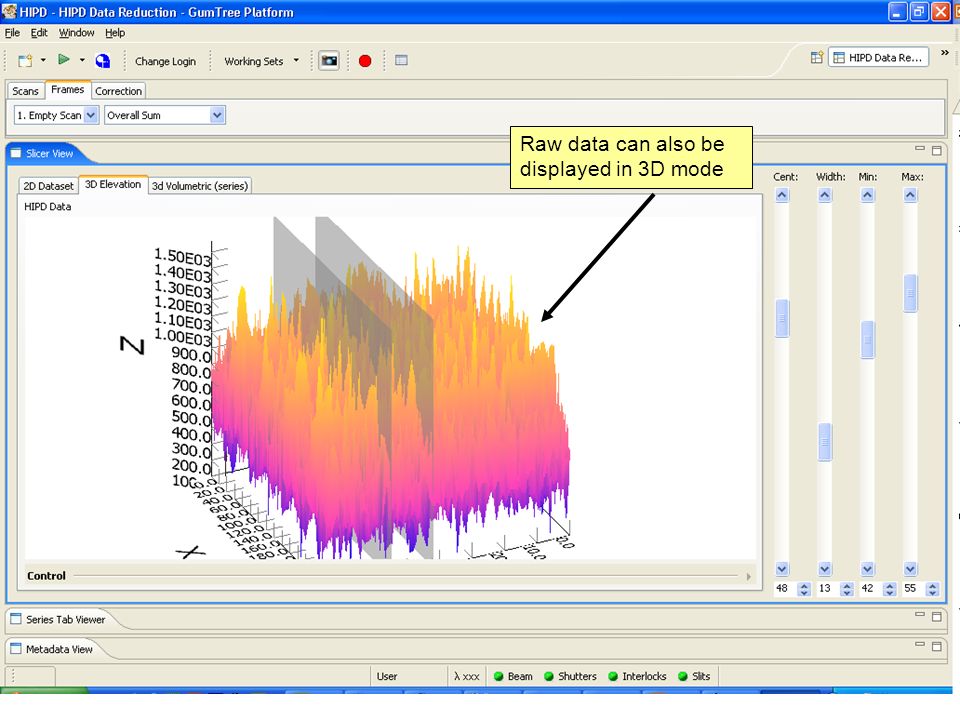Image resolution: width=960 pixels, height=720 pixels.
Task: Select the Frames tab
Action: tap(67, 90)
